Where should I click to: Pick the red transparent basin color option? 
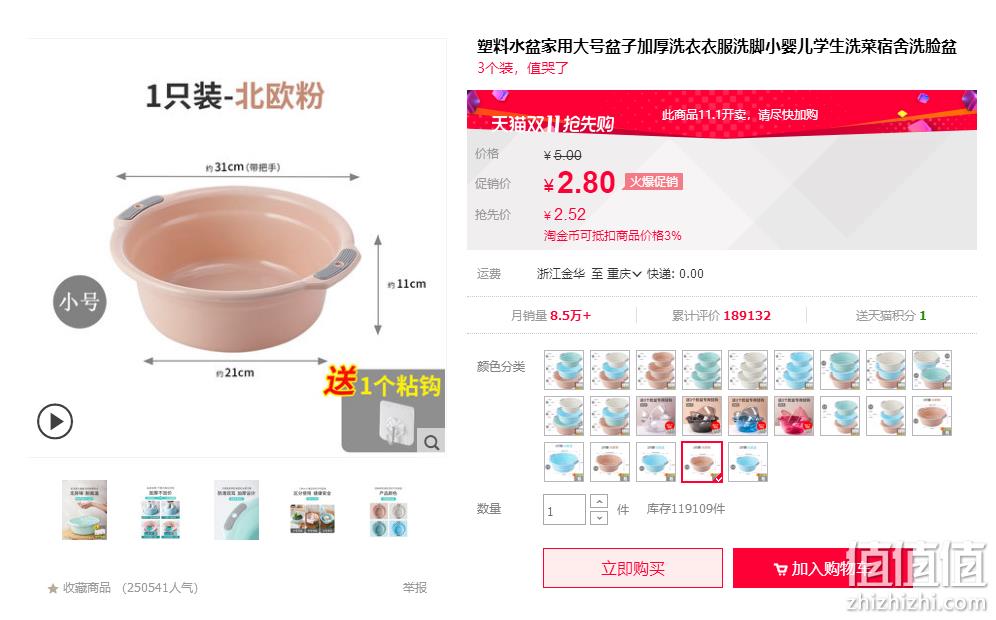794,416
